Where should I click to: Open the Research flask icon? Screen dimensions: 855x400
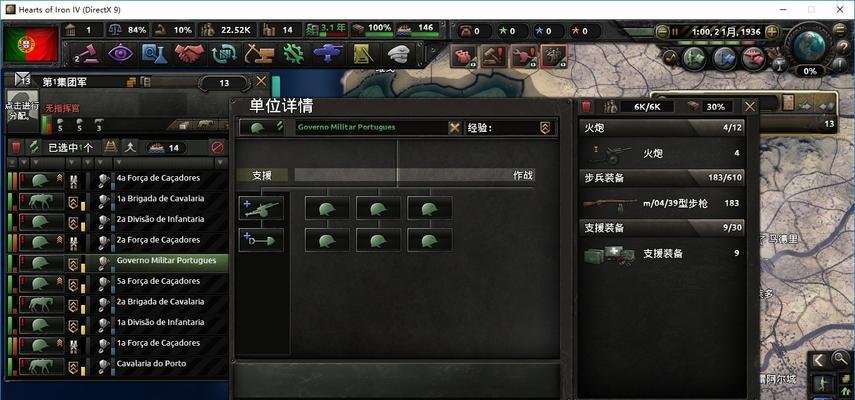point(154,53)
